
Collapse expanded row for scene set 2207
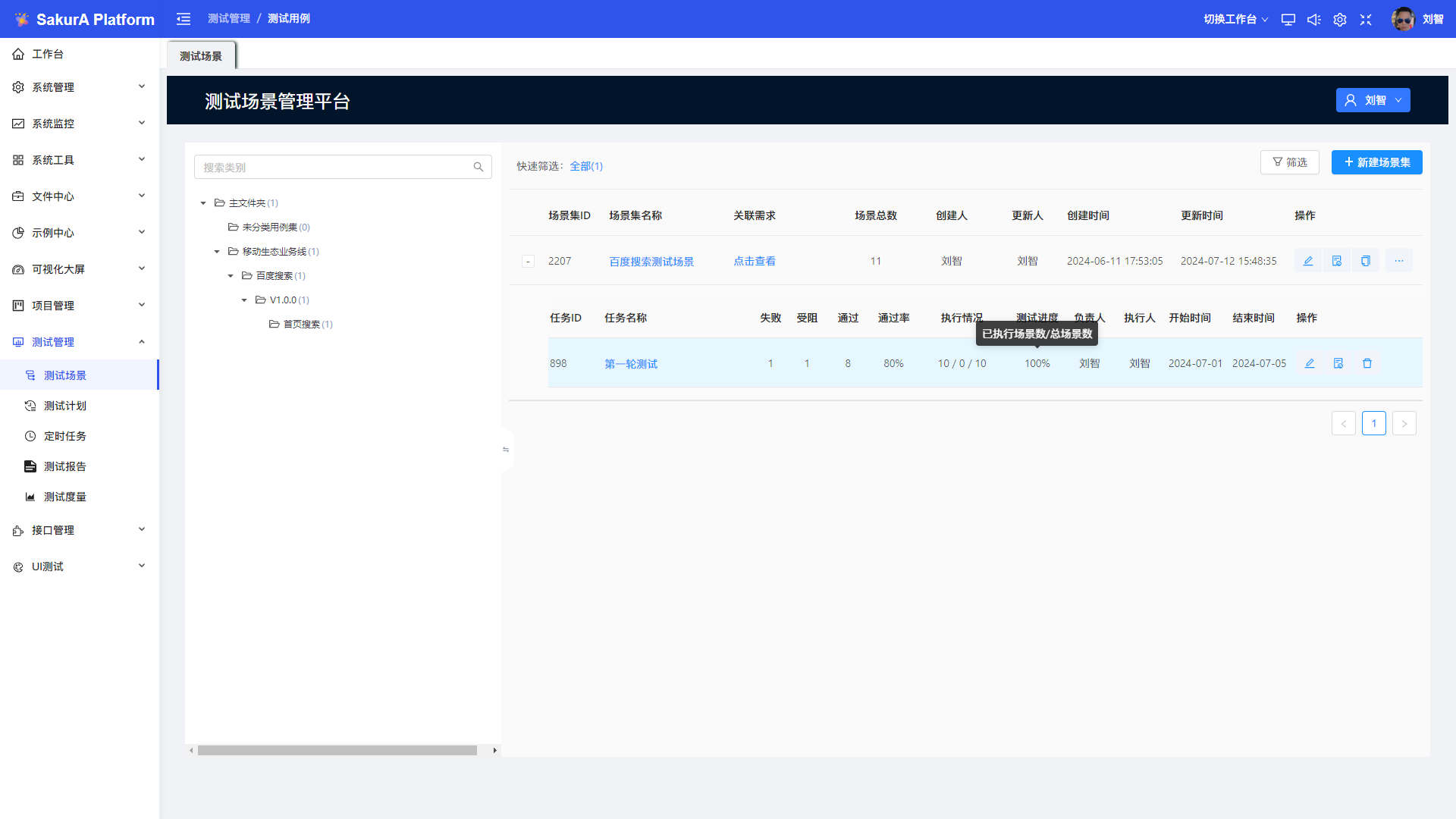point(528,262)
